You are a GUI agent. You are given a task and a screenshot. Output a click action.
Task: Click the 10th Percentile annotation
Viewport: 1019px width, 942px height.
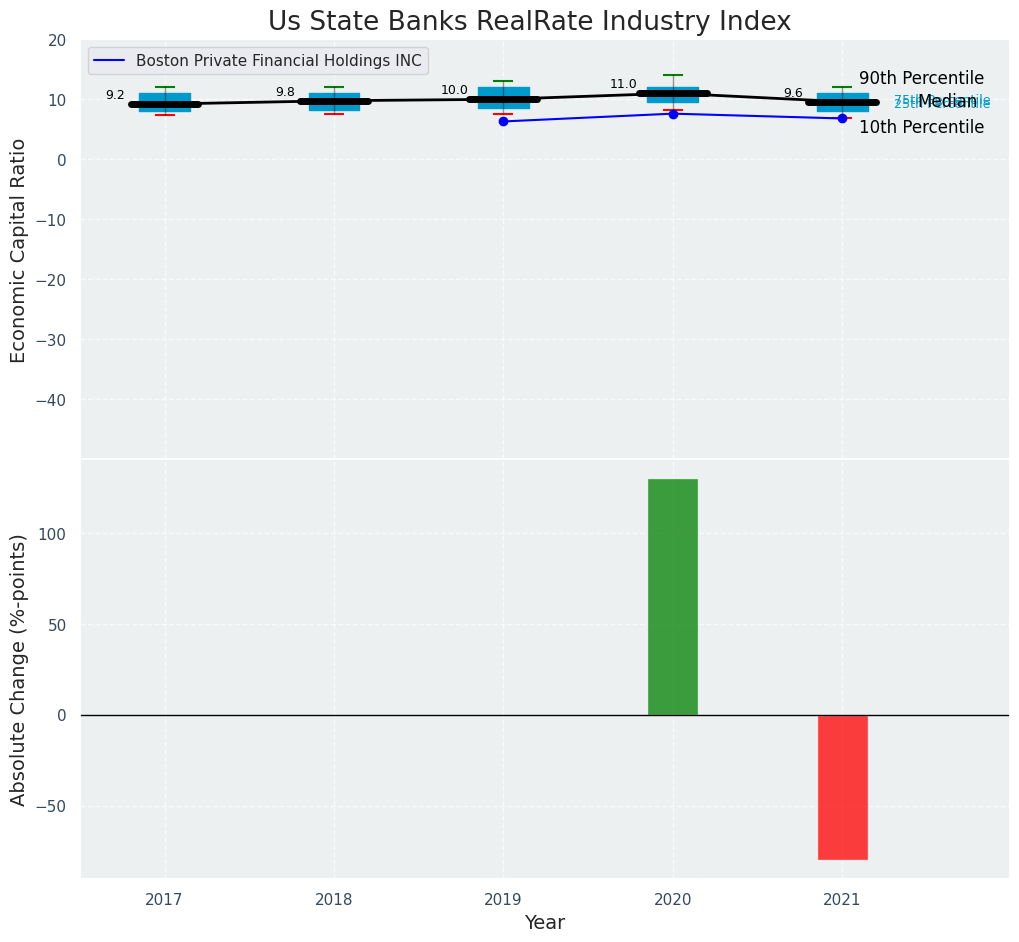pos(921,127)
